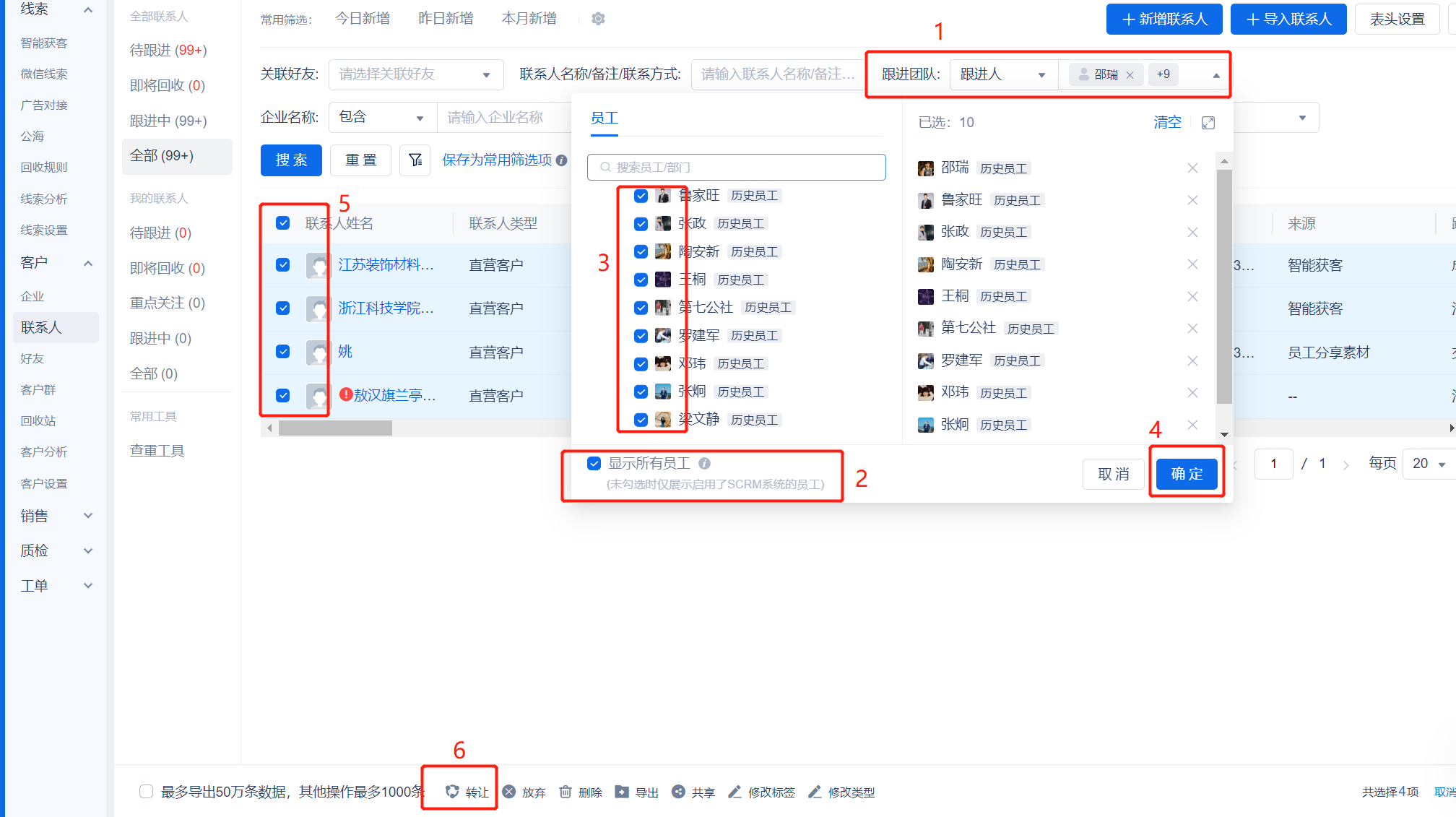This screenshot has width=1456, height=817.
Task: Click the expand icon beside 清空
Action: coord(1208,123)
